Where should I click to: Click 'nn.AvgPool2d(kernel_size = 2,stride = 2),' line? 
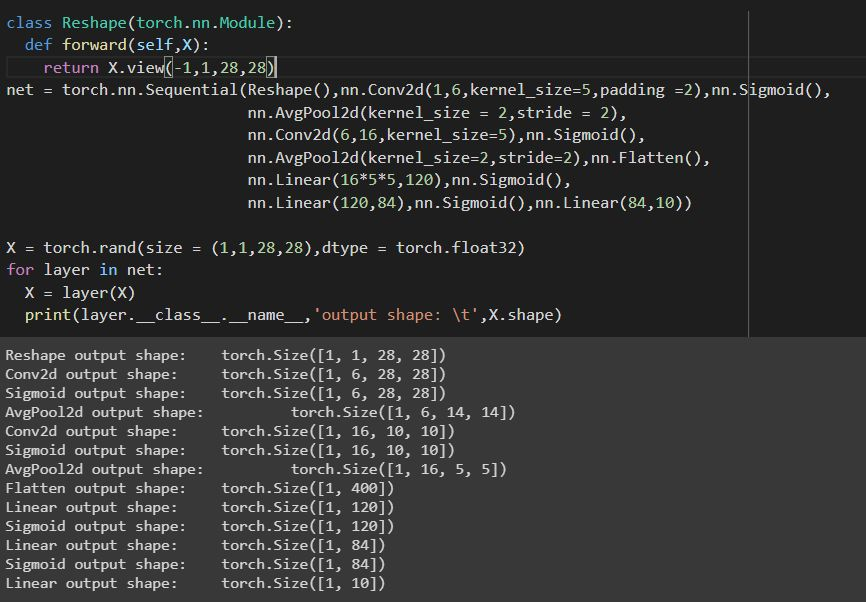point(436,113)
